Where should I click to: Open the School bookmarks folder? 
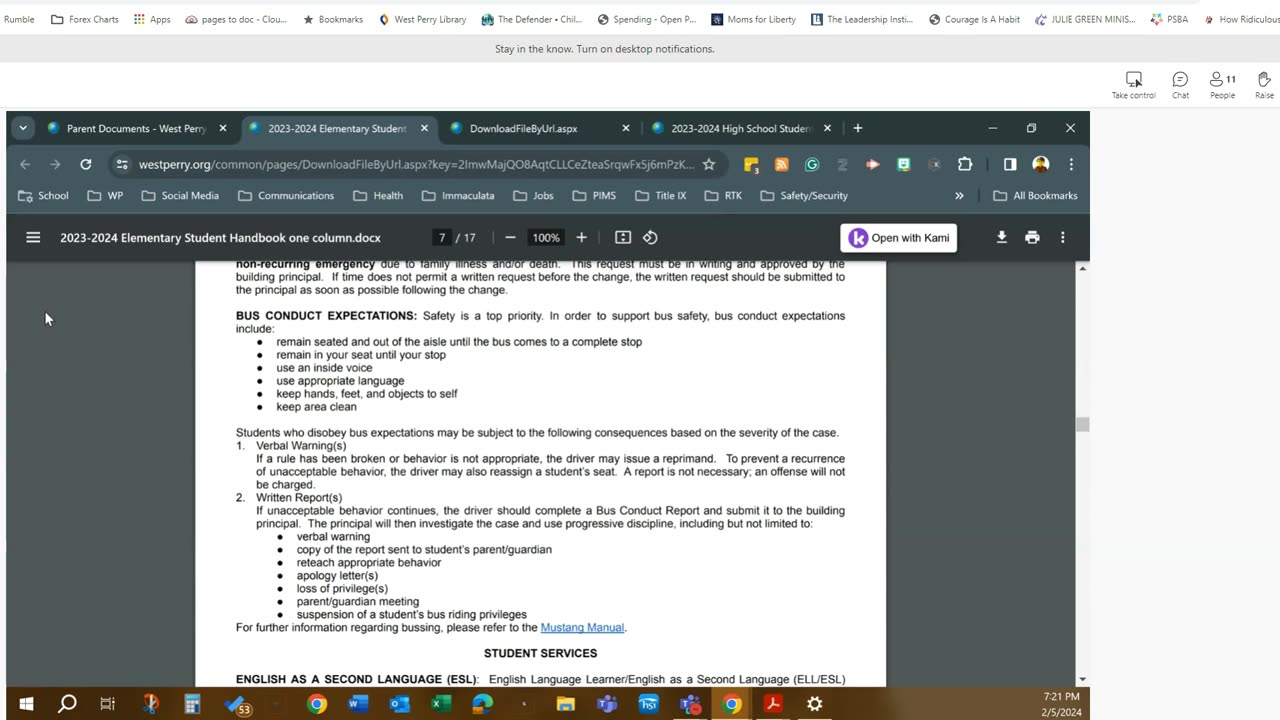pos(44,196)
